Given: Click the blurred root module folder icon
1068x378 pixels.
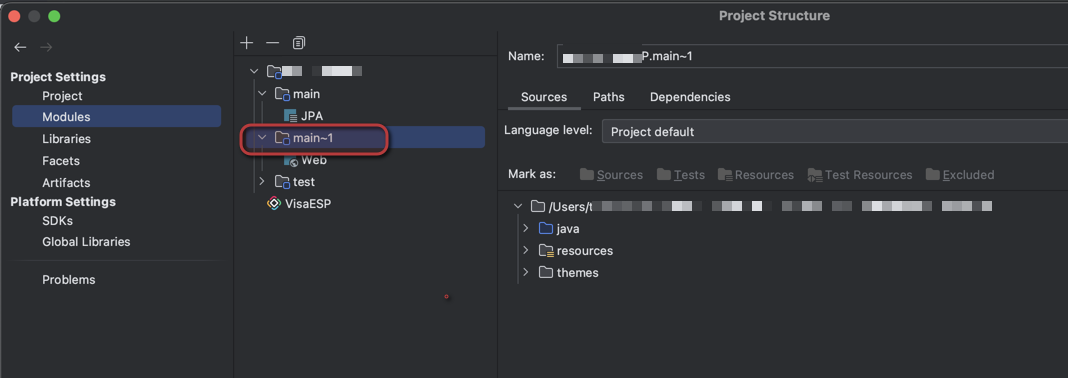Looking at the screenshot, I should pos(274,71).
